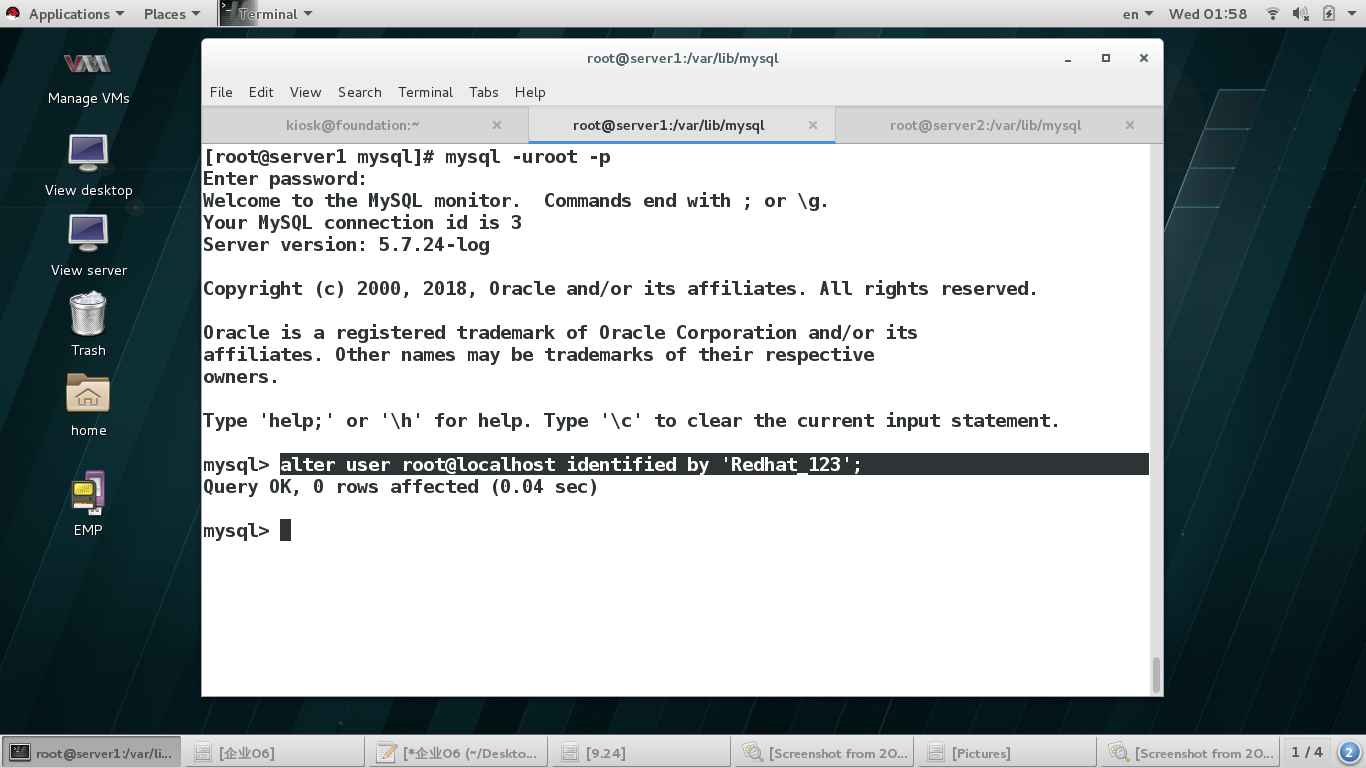Screen dimensions: 1366x768
Task: Close the kiosk@foundation tab
Action: click(497, 125)
